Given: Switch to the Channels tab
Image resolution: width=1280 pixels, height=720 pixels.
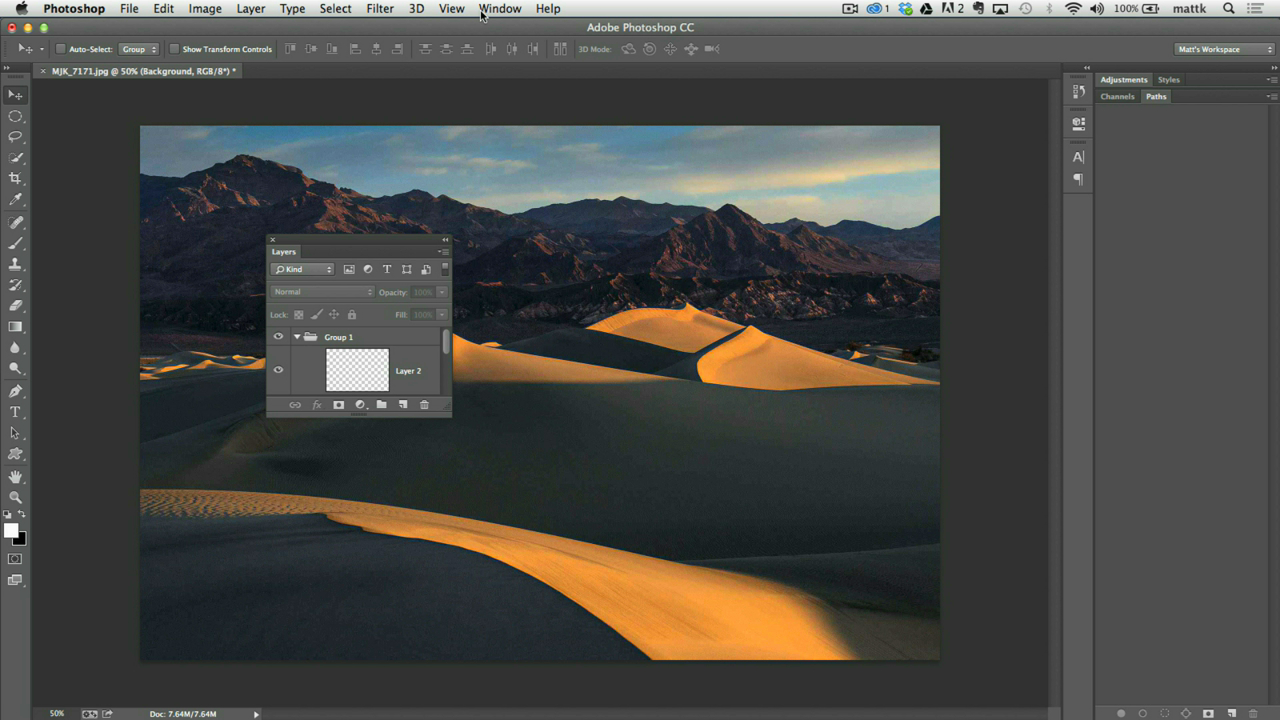Looking at the screenshot, I should click(1118, 97).
